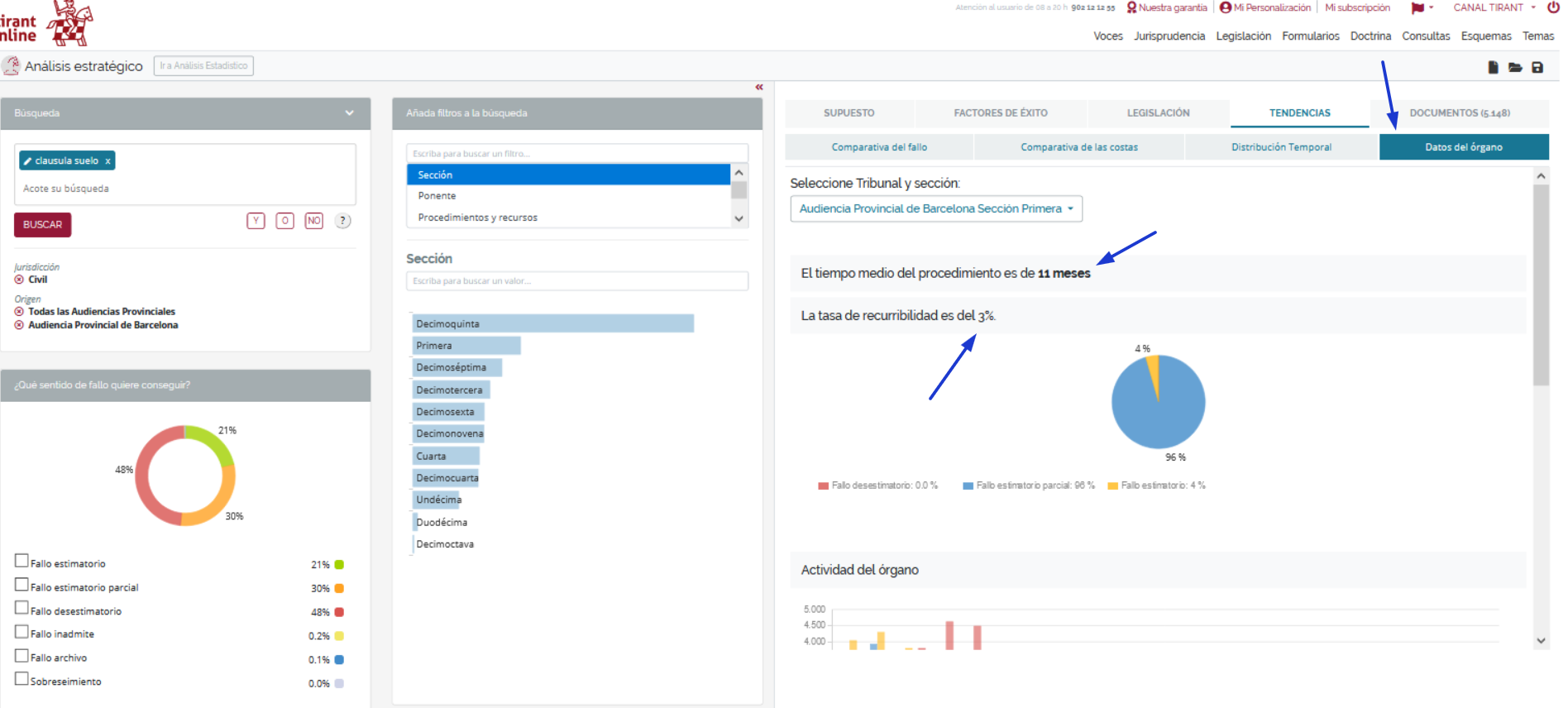Insert the NO search operator

tap(313, 221)
